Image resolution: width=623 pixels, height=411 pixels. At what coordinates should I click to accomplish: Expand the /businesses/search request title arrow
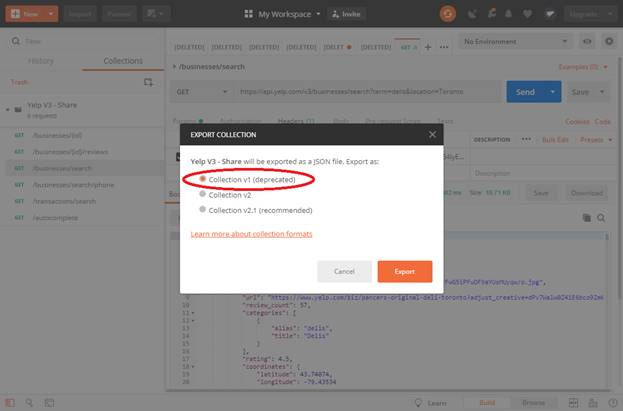click(174, 66)
